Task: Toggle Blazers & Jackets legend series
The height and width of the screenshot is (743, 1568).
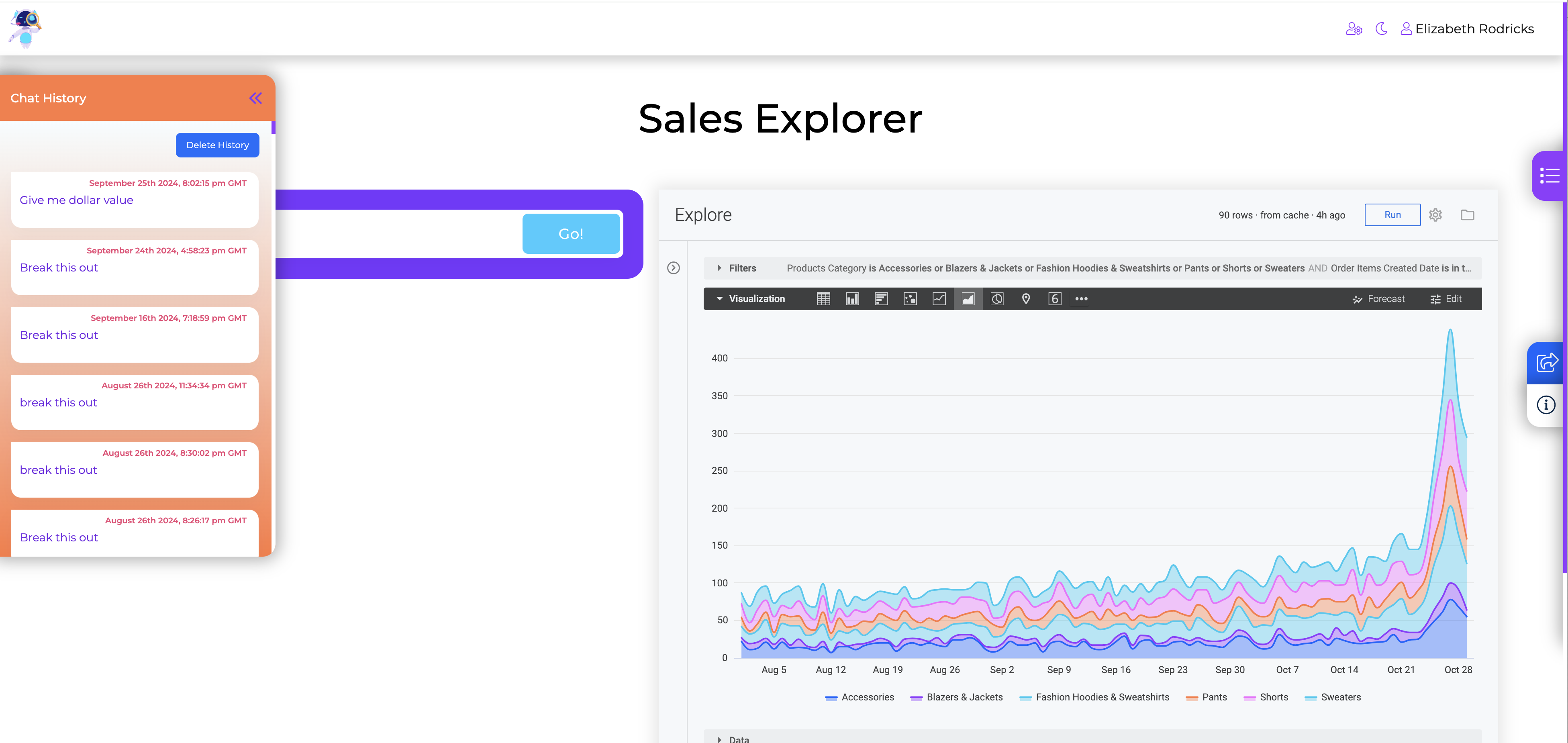Action: (956, 697)
